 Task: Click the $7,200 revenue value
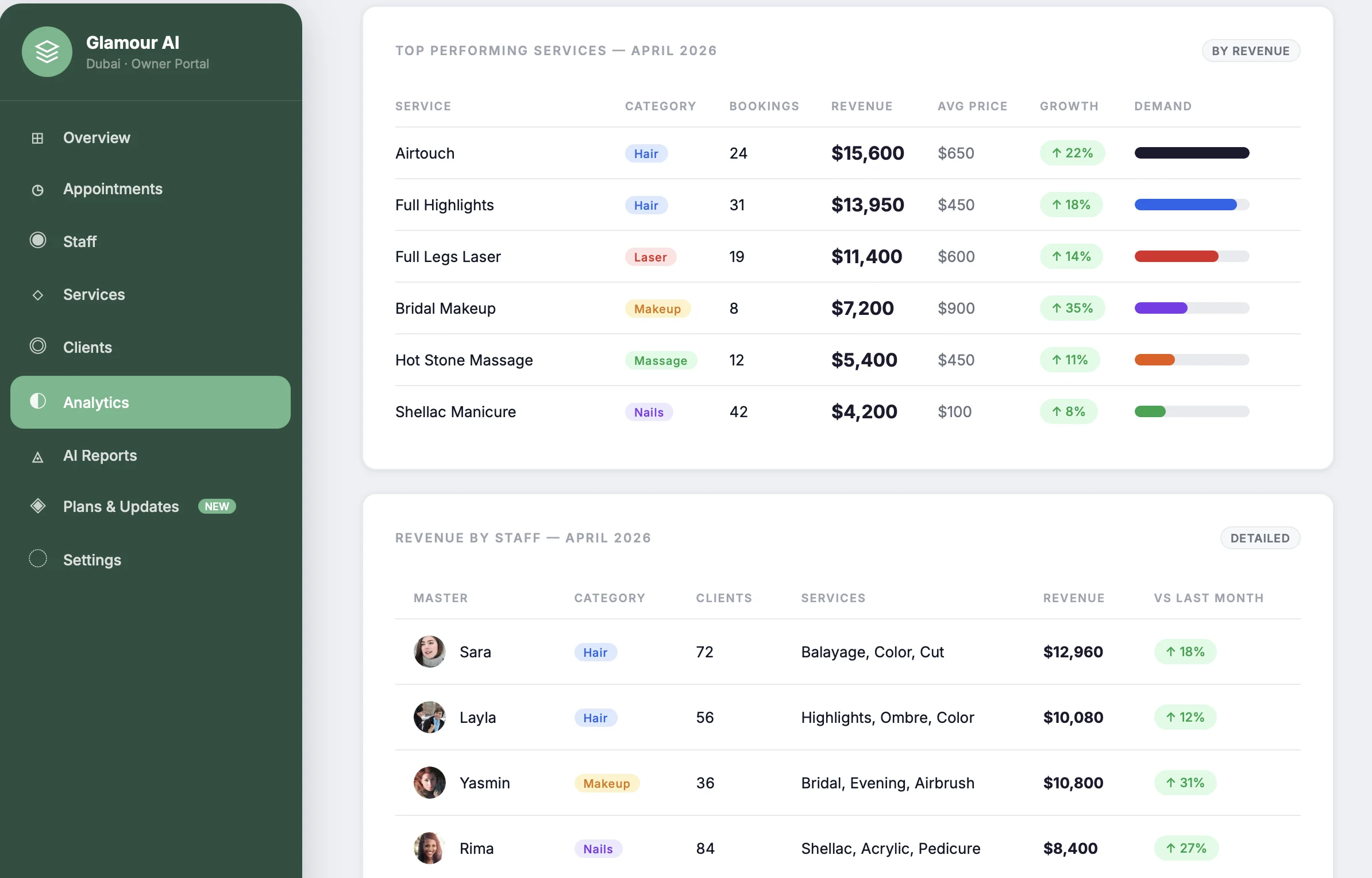pyautogui.click(x=862, y=308)
